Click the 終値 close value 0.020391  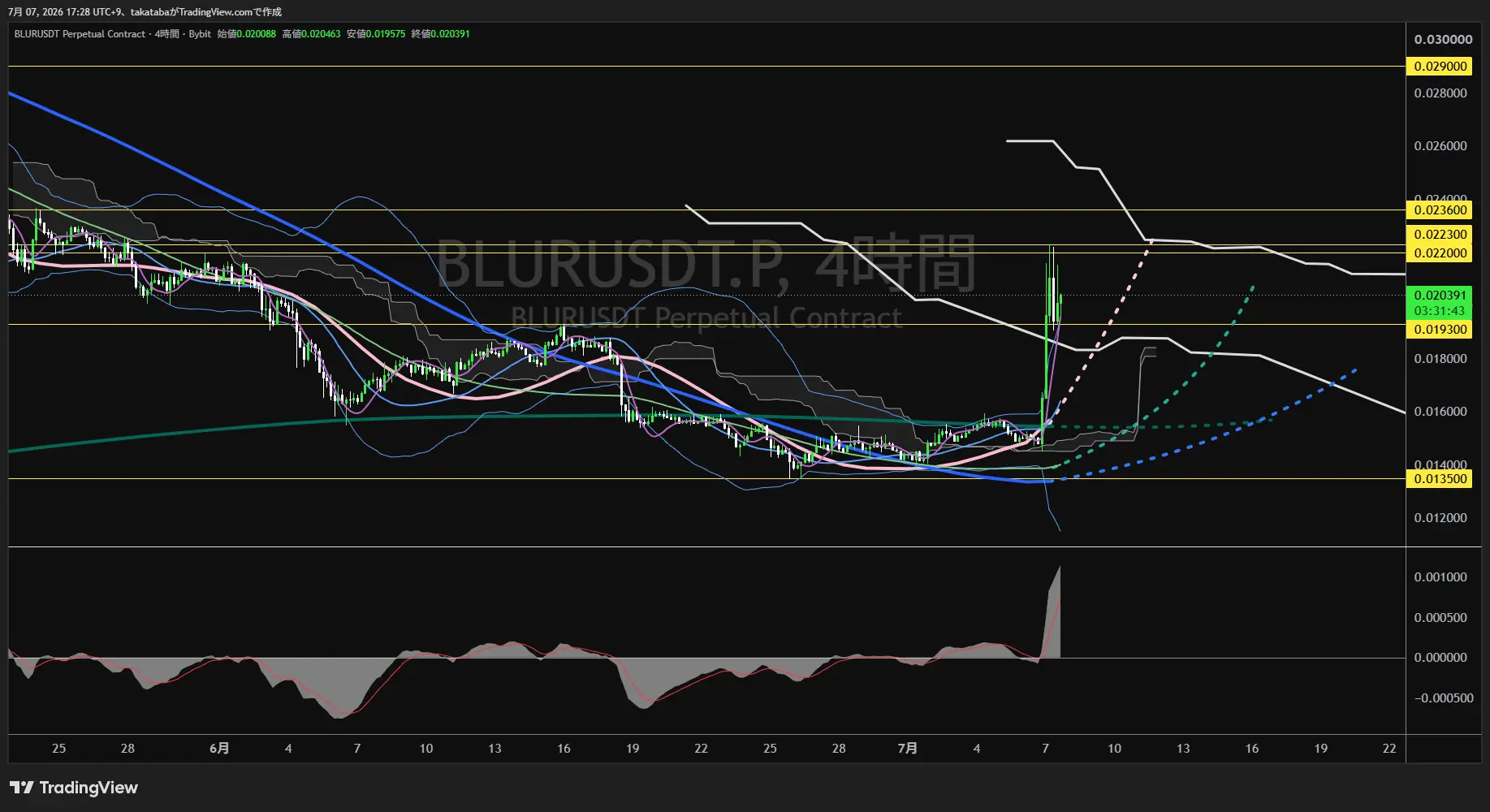pyautogui.click(x=450, y=34)
